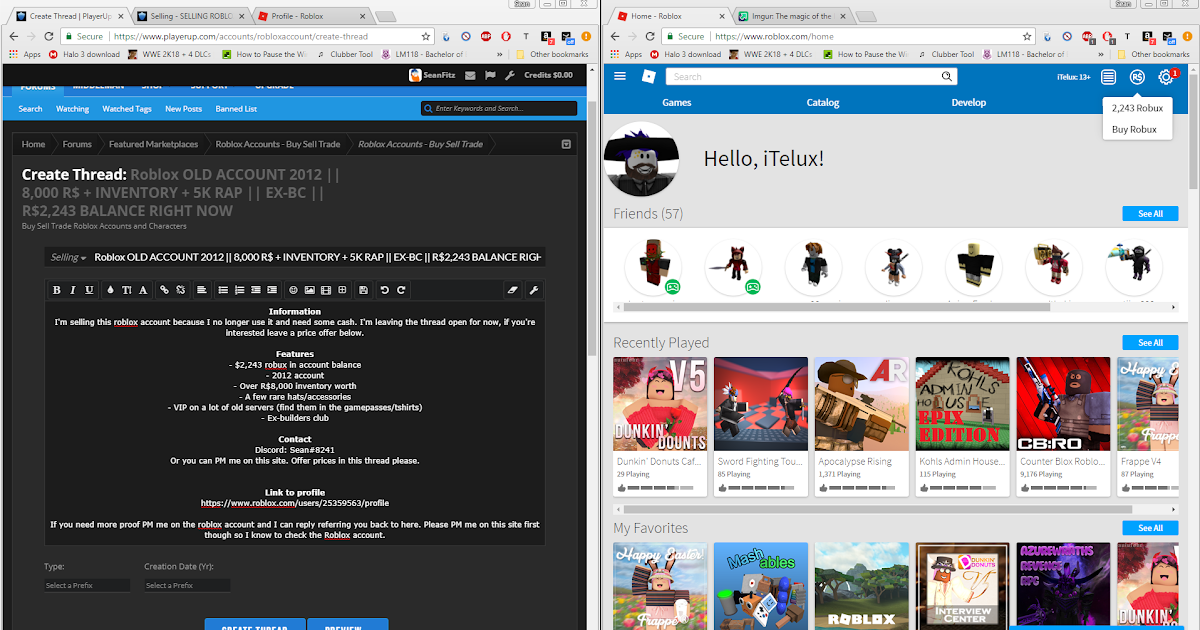Screen dimensions: 1200x630
Task: Open Watched Tags on PlayerUp
Action: (127, 109)
